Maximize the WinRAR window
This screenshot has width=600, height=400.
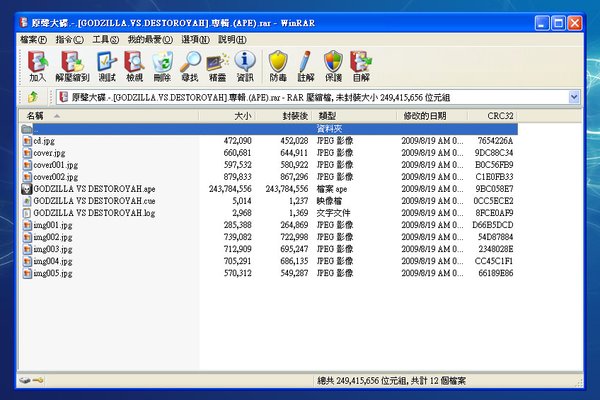click(558, 23)
